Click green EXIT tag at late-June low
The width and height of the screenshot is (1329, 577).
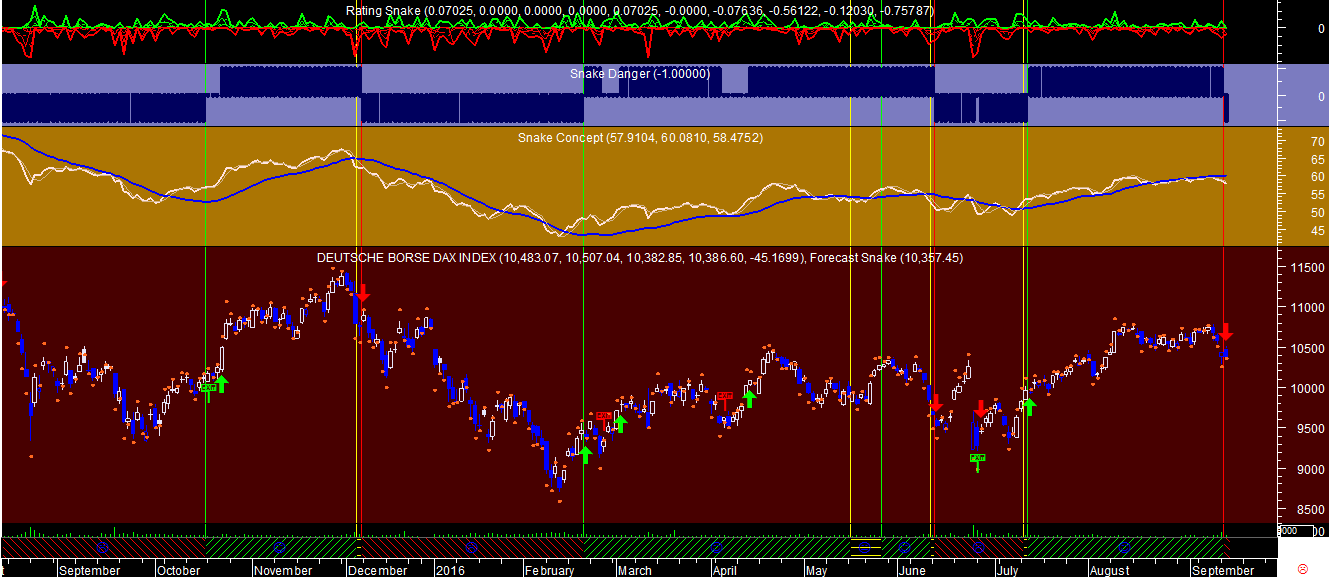(977, 458)
